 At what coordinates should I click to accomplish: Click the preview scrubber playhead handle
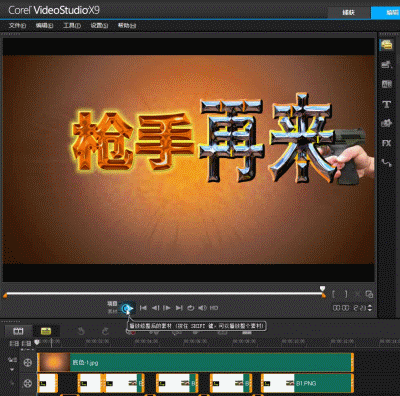322,289
